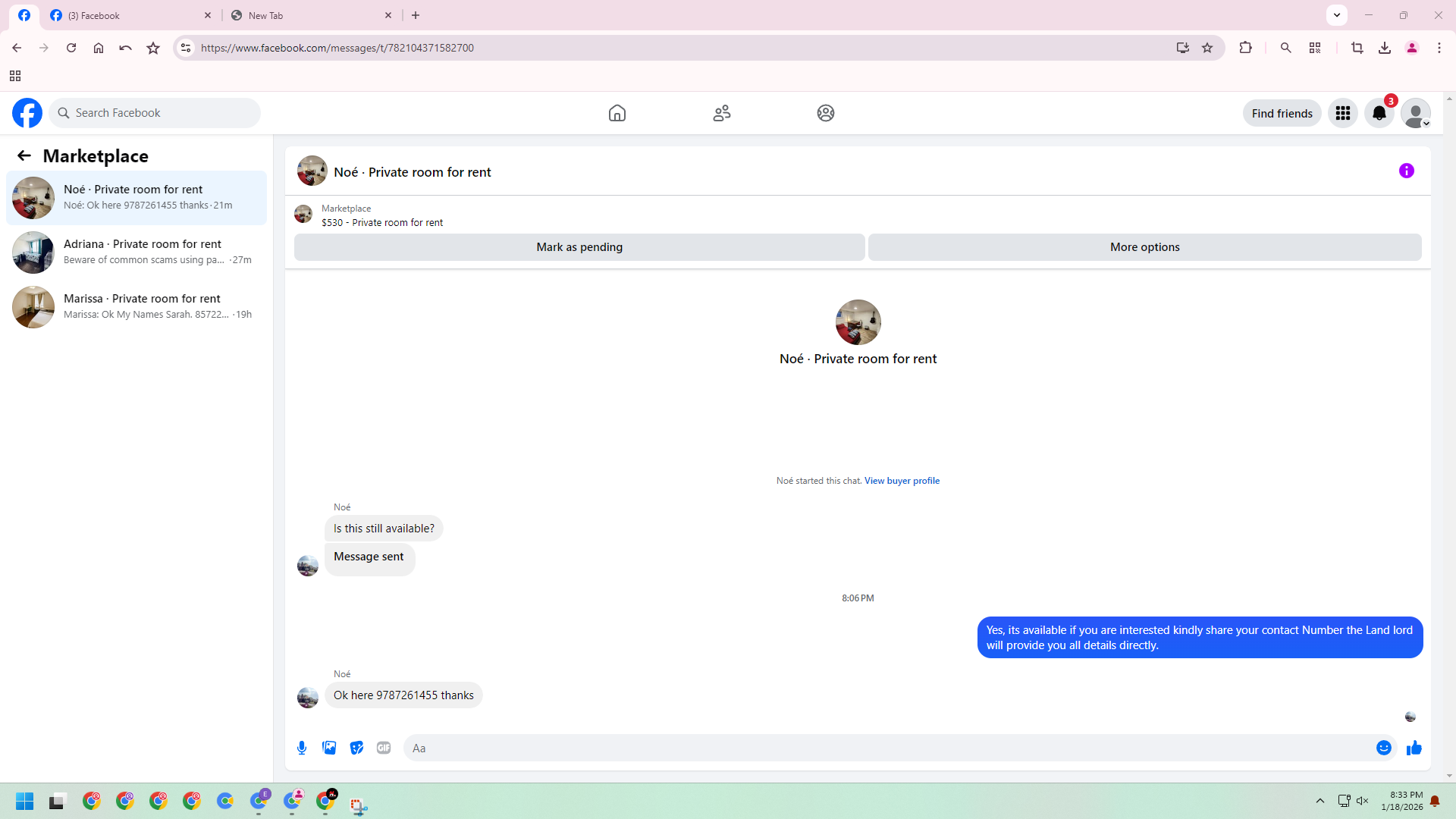
Task: Click Mark as pending button
Action: point(579,247)
